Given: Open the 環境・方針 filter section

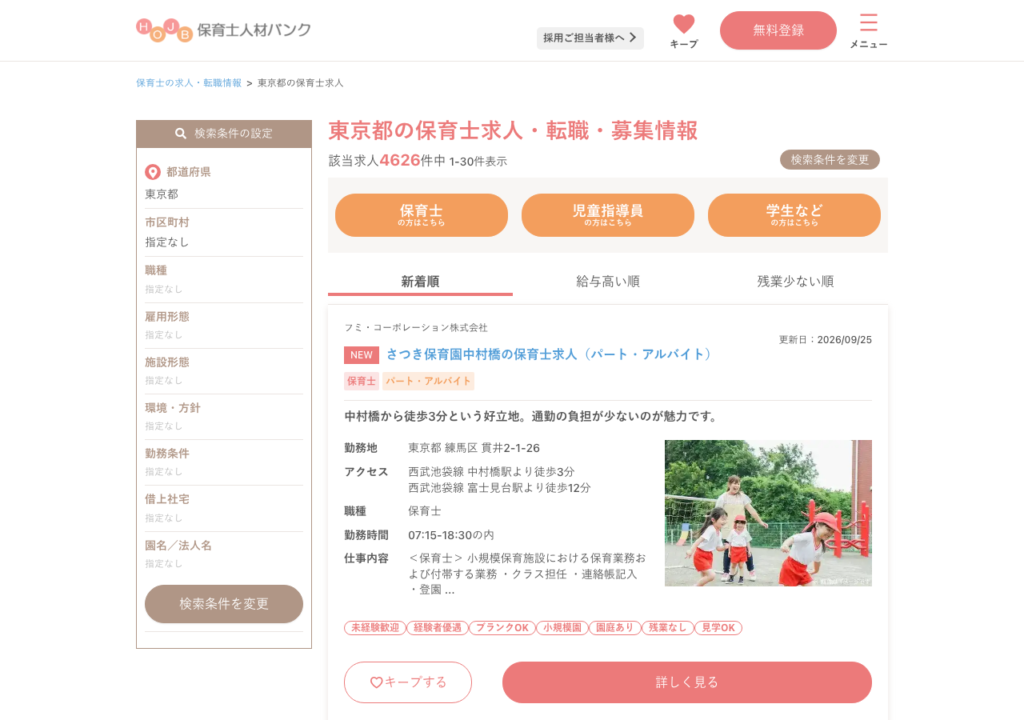Looking at the screenshot, I should click(x=224, y=417).
